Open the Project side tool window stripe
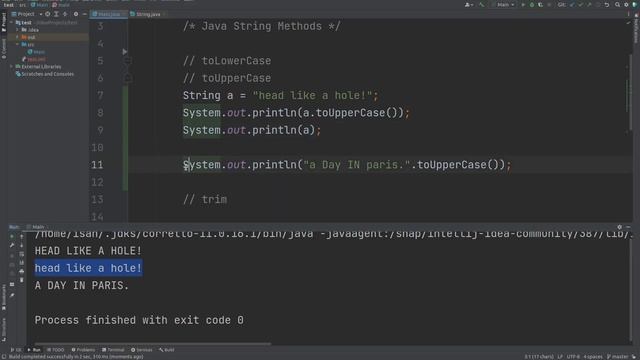Screen dimensions: 640x360 click(4, 22)
